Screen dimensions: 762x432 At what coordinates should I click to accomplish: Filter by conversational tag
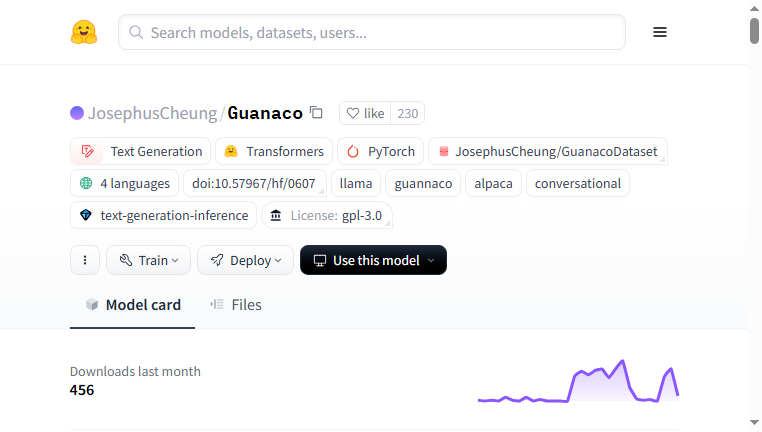pos(578,184)
